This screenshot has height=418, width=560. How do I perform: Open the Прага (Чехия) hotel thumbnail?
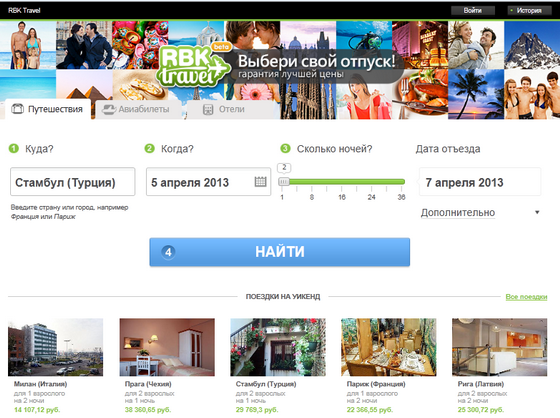(167, 347)
